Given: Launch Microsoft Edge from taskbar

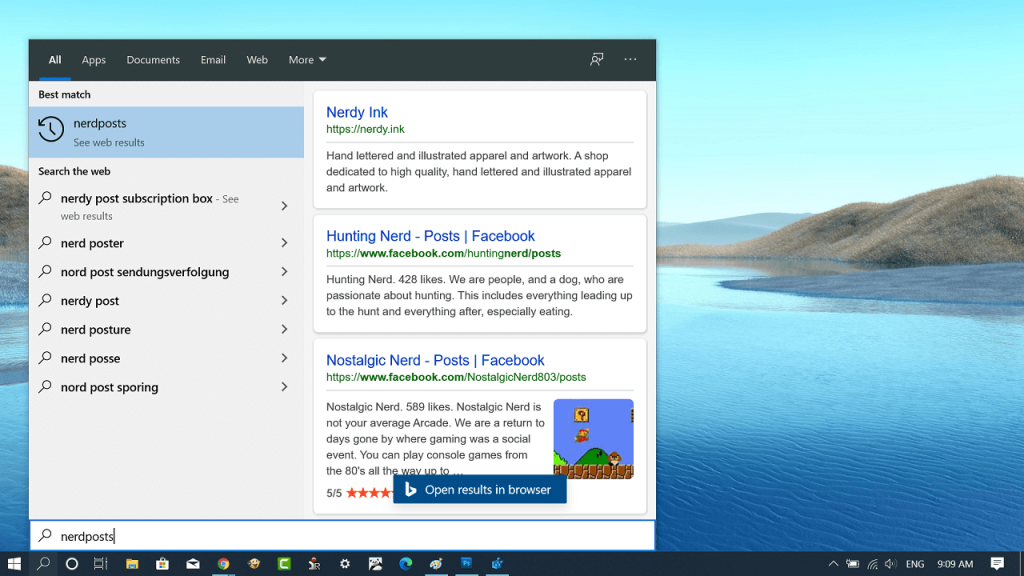Looking at the screenshot, I should (x=406, y=564).
